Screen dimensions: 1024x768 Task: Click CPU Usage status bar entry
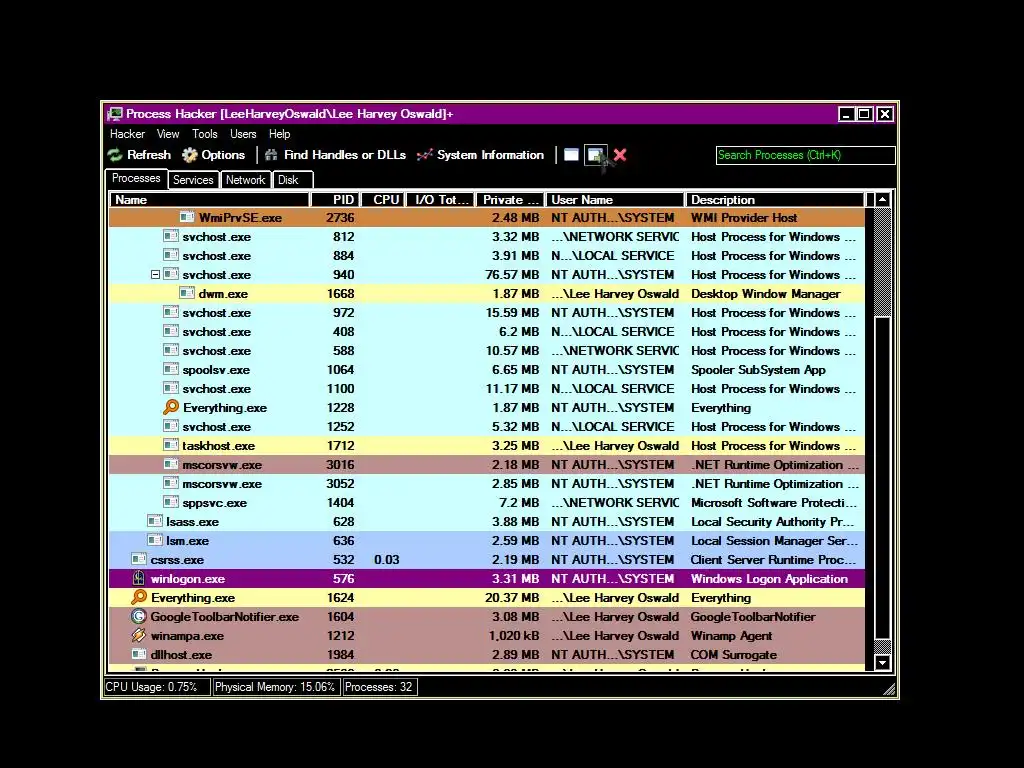point(157,687)
